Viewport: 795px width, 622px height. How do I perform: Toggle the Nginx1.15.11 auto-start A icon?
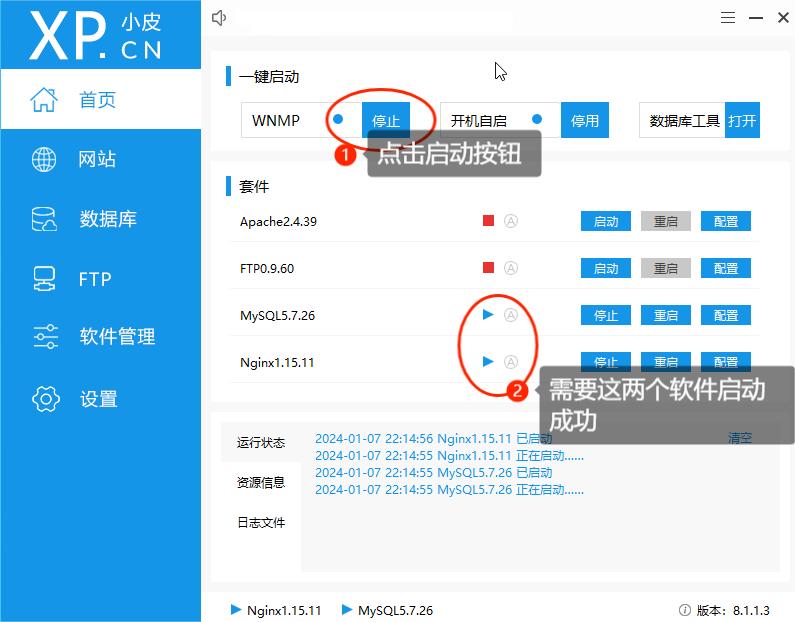tap(511, 362)
